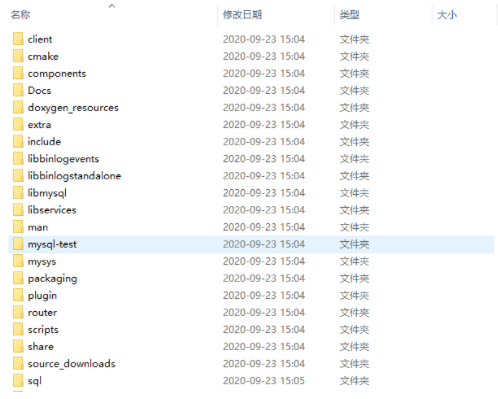Select the man folder name
This screenshot has width=498, height=399.
[38, 227]
